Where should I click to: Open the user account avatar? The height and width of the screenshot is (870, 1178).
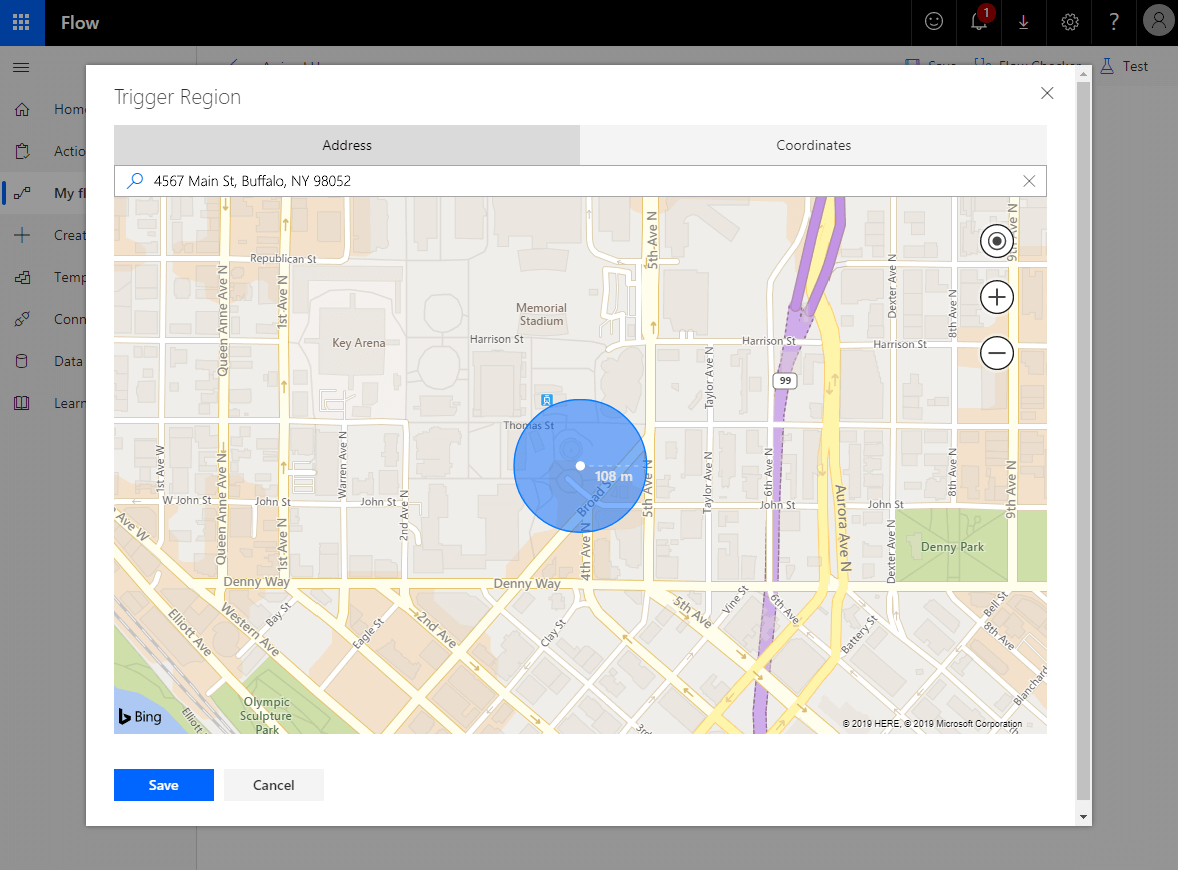(1158, 22)
